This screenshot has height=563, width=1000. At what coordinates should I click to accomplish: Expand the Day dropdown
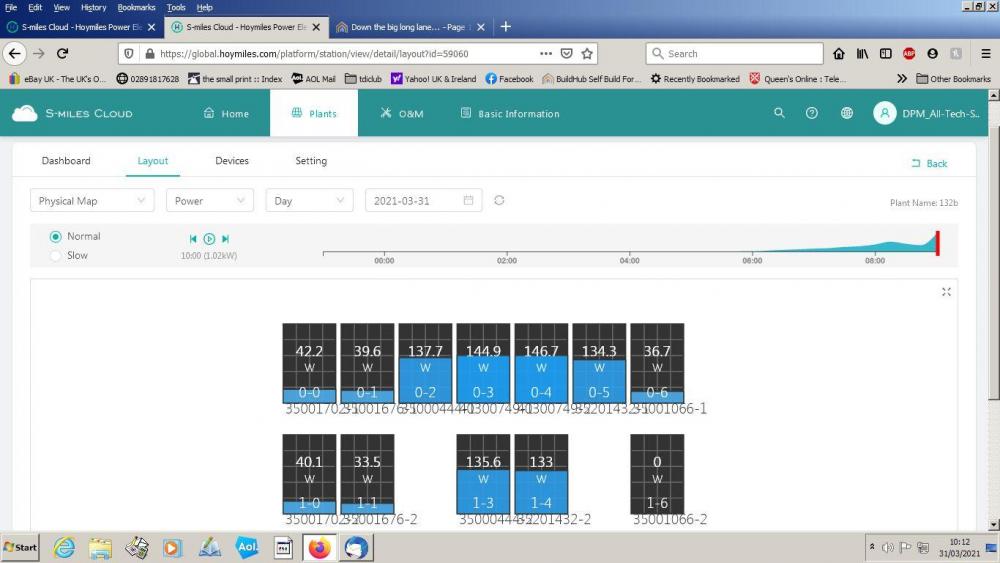click(x=309, y=201)
